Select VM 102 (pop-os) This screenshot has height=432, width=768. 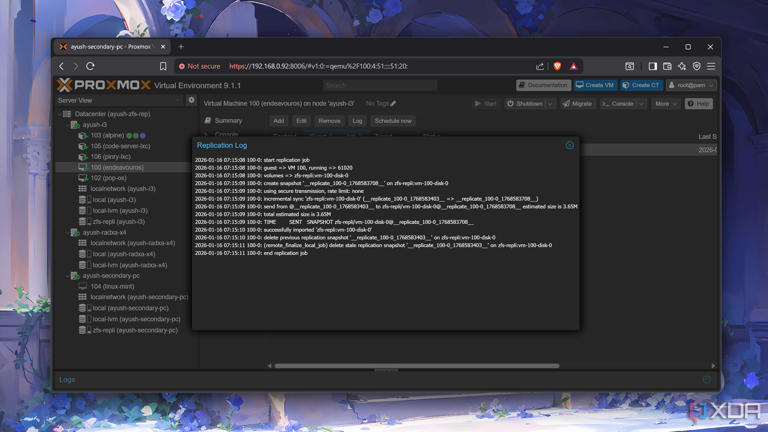[x=108, y=178]
